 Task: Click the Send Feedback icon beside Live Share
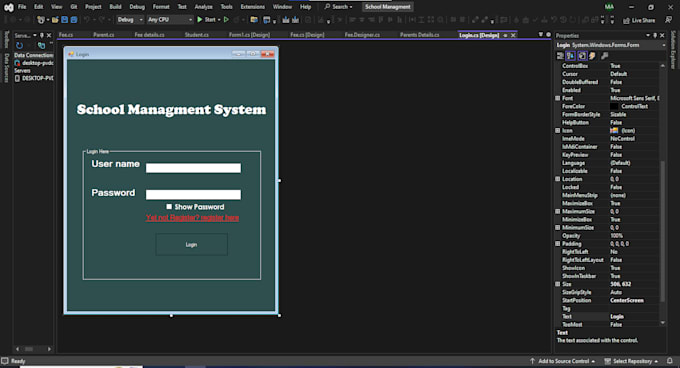pos(668,20)
